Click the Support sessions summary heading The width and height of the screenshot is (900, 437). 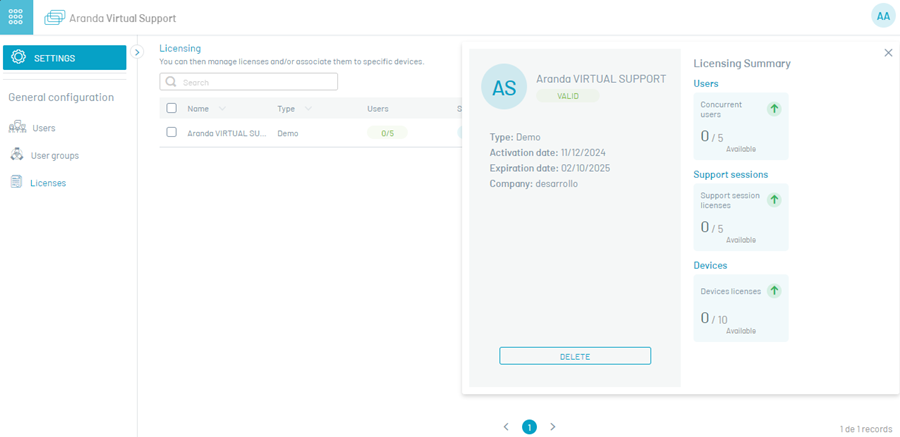point(730,175)
